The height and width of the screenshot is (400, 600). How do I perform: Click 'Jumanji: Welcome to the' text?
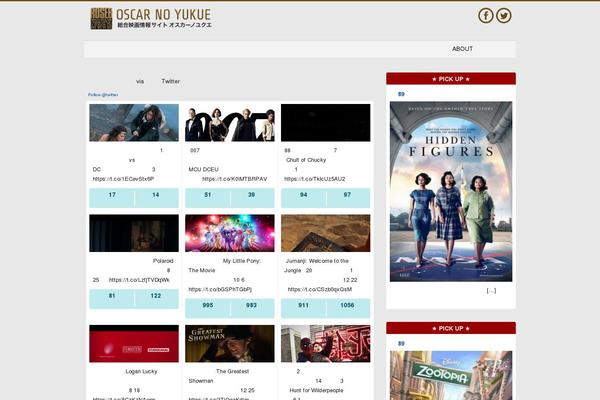317,261
